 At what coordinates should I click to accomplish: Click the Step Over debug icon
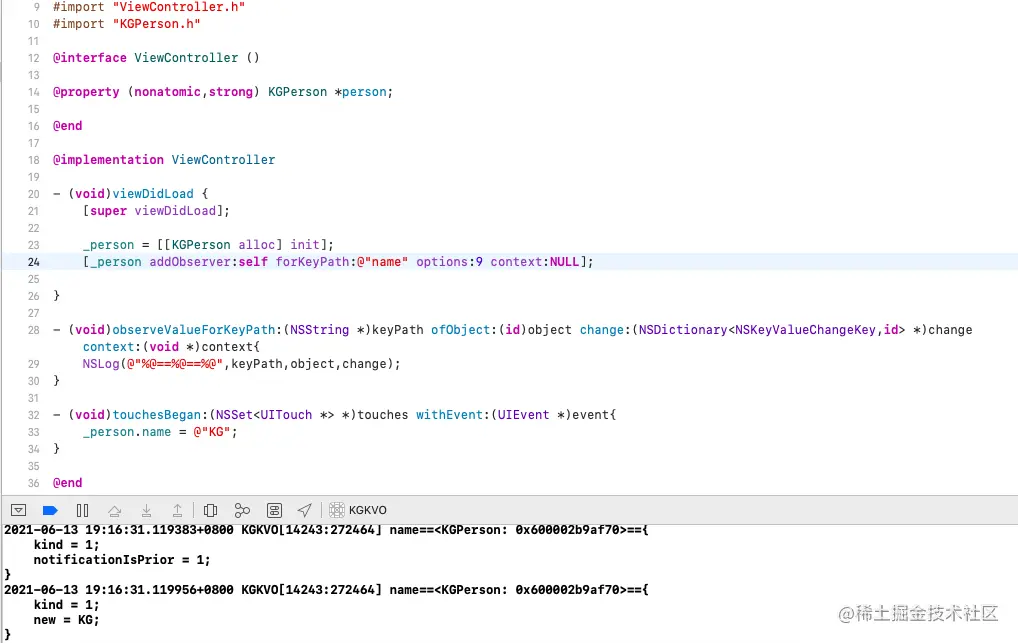click(114, 511)
